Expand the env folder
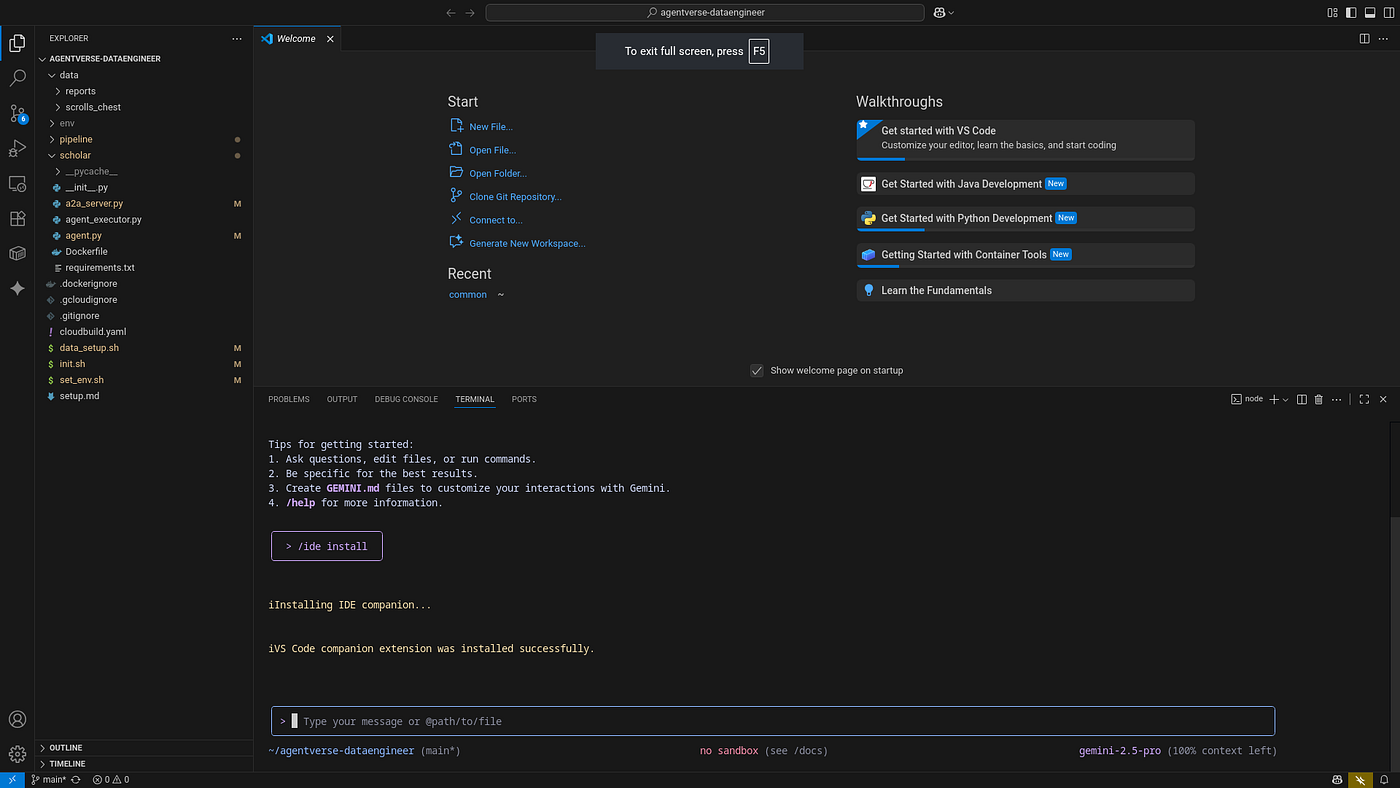The width and height of the screenshot is (1400, 788). 144,123
